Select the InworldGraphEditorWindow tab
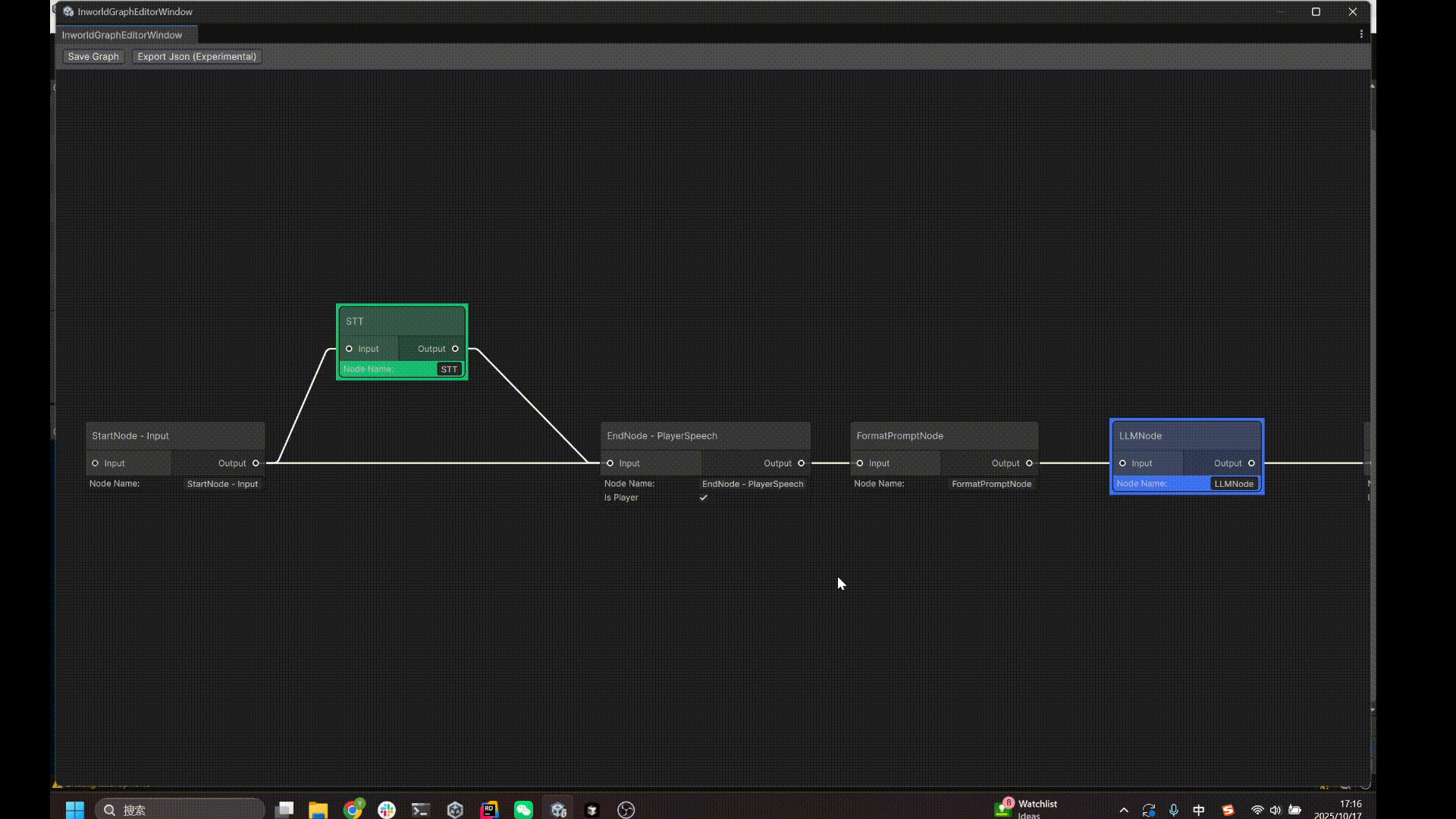The height and width of the screenshot is (819, 1456). pos(122,35)
